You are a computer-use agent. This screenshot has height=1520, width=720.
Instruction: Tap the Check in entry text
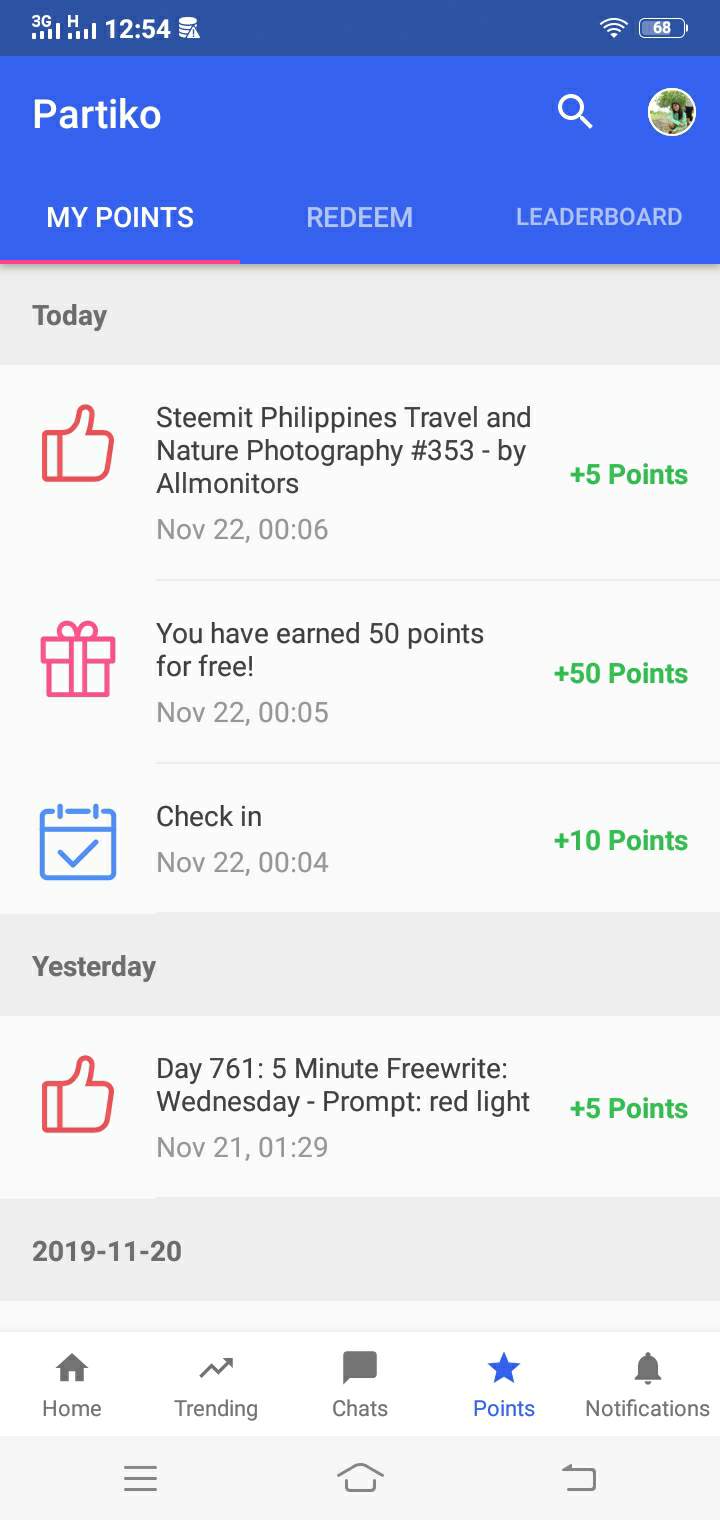click(209, 817)
